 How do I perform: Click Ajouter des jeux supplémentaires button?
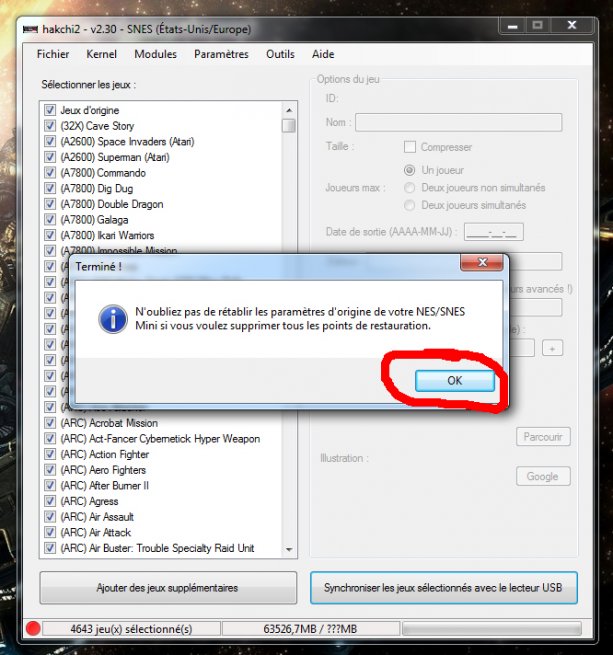tap(167, 588)
